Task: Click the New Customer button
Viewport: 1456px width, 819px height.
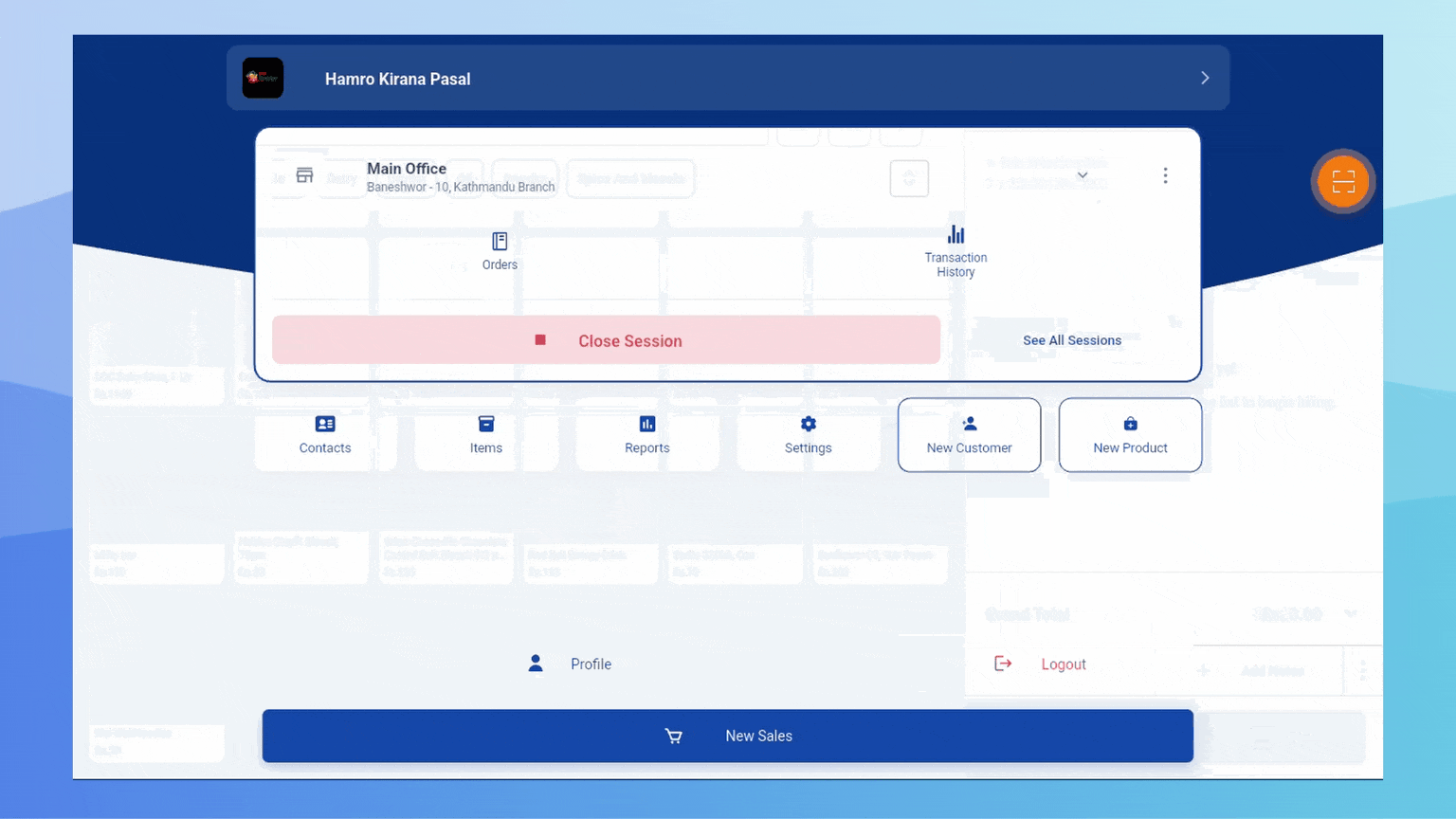Action: point(969,435)
